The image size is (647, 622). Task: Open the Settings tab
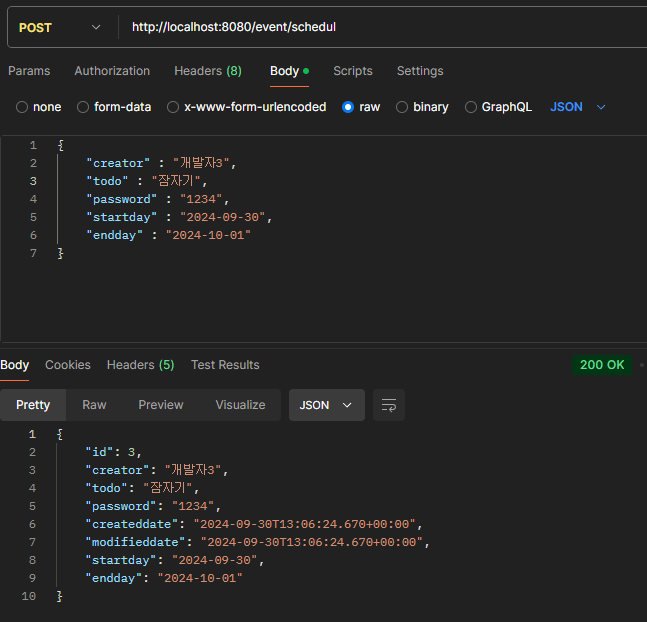click(420, 71)
